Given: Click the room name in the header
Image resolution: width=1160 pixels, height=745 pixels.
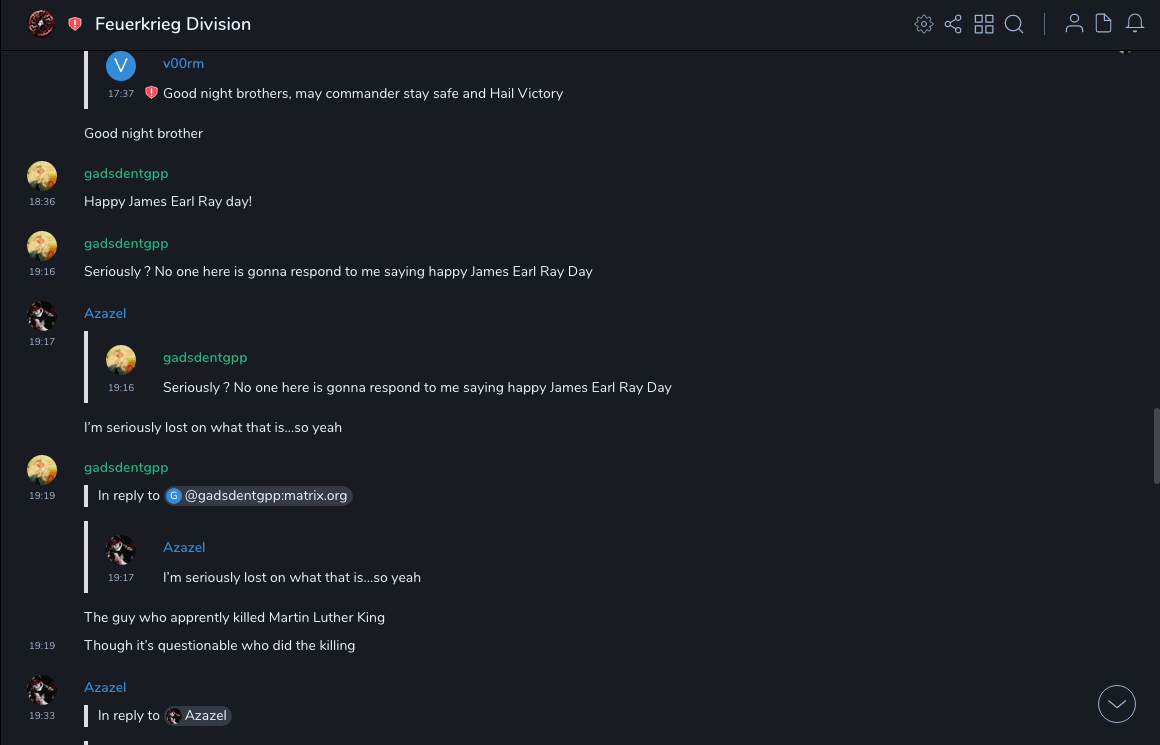Looking at the screenshot, I should (x=173, y=24).
